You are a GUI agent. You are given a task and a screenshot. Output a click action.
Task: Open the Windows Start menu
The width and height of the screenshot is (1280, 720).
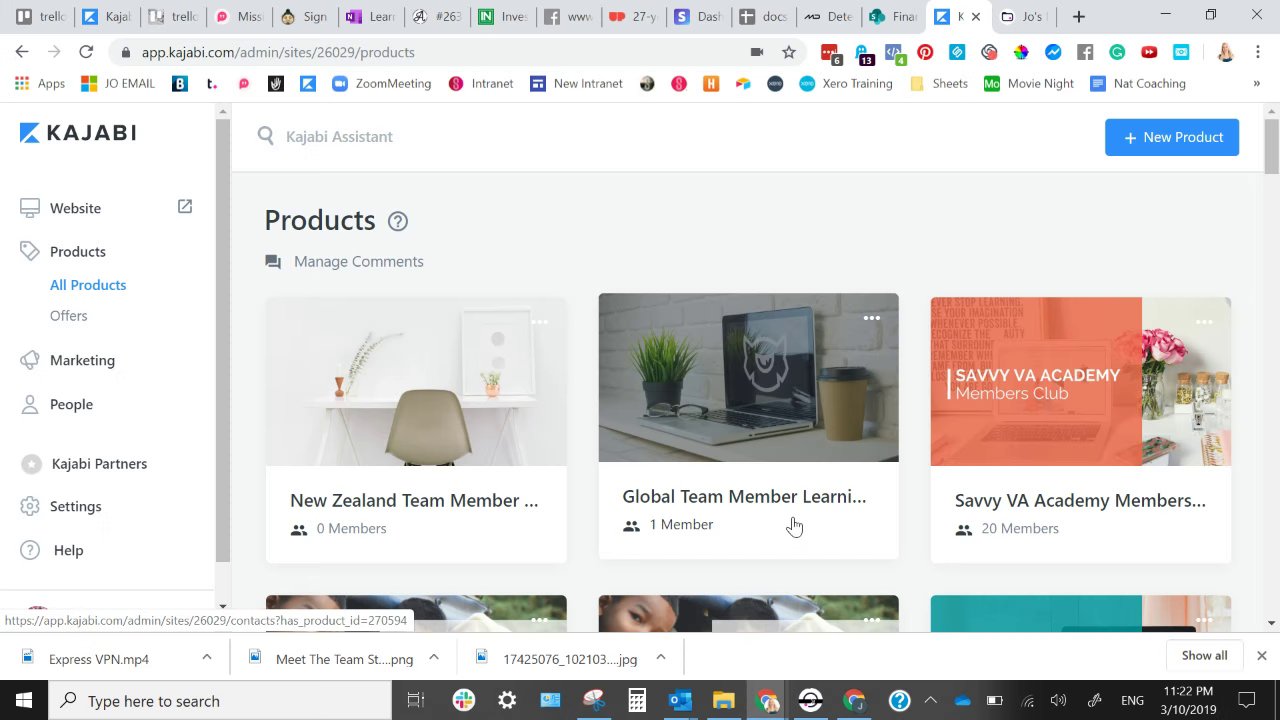(x=24, y=701)
